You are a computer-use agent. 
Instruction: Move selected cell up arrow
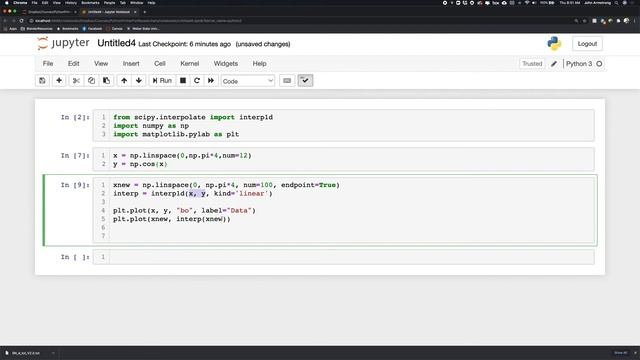pyautogui.click(x=124, y=80)
